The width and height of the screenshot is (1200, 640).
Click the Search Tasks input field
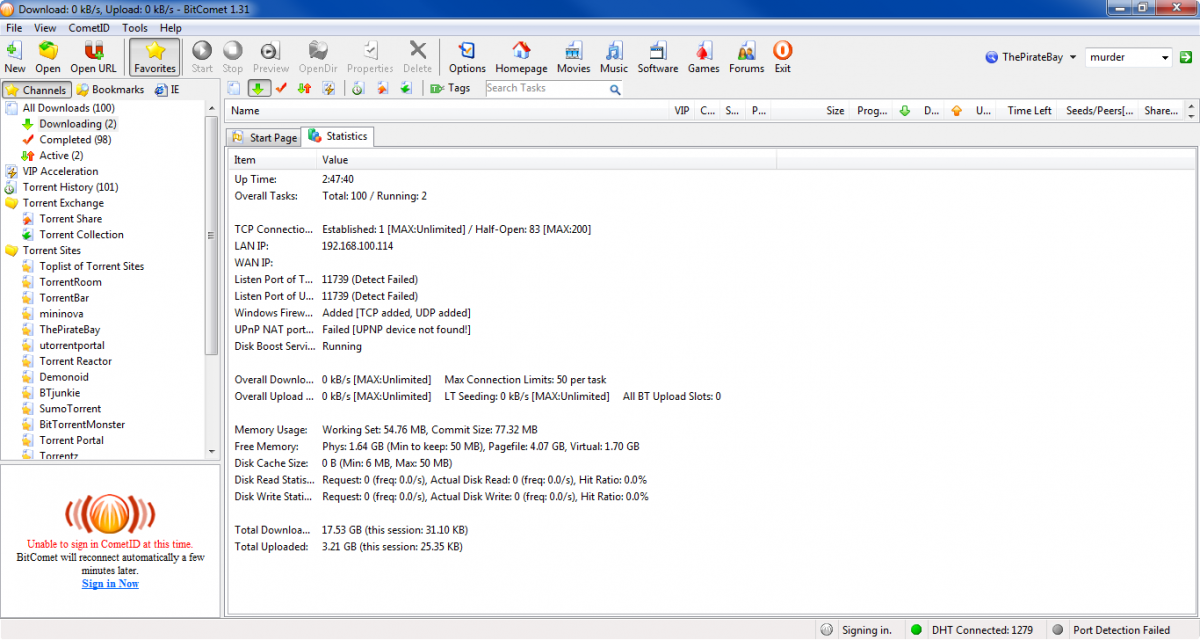pos(546,88)
